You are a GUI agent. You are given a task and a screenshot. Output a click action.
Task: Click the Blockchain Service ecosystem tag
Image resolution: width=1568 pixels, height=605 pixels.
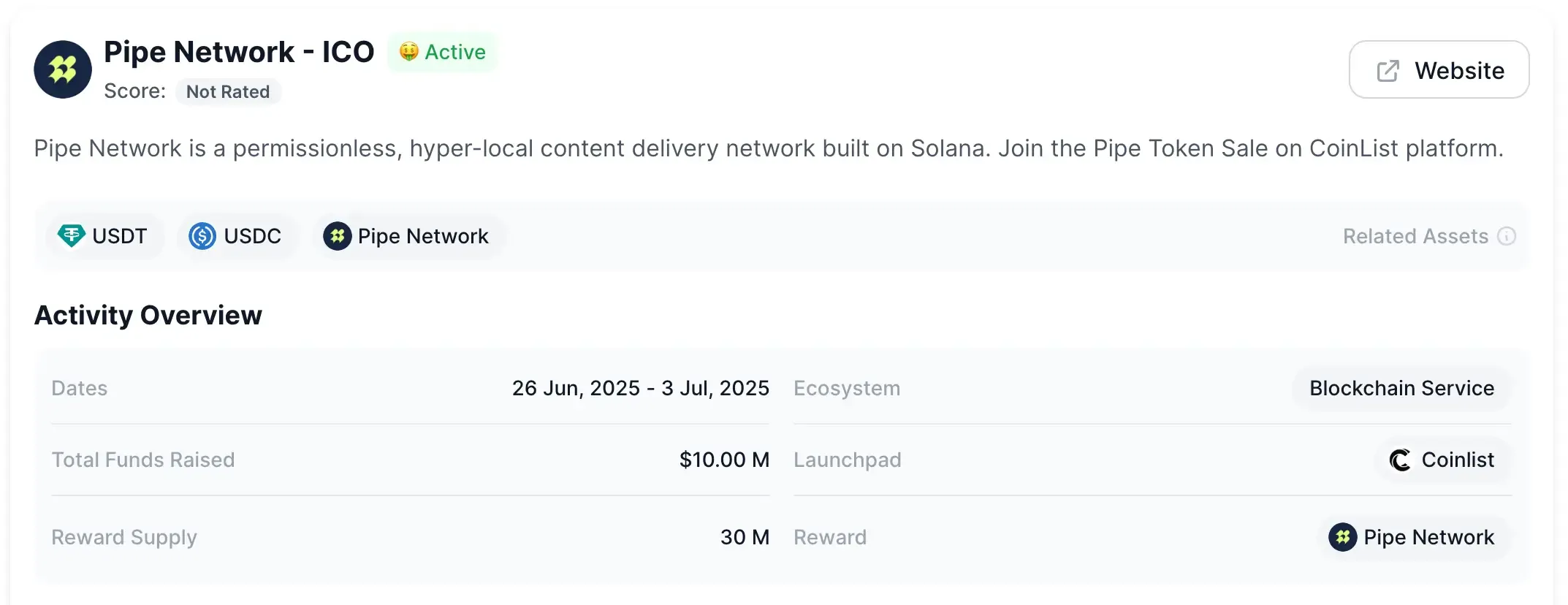tap(1401, 388)
